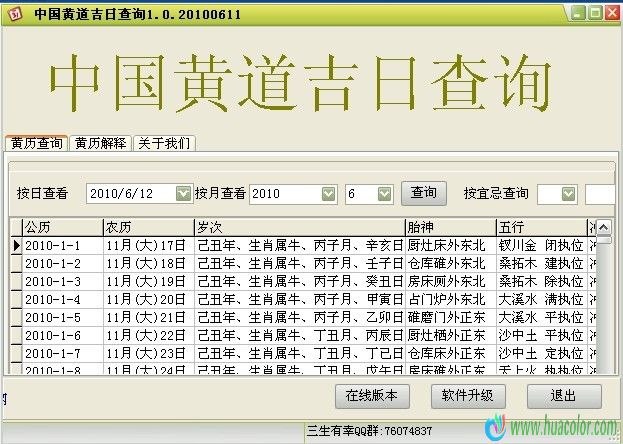Expand the month 6 dropdown
This screenshot has width=623, height=444.
click(384, 194)
